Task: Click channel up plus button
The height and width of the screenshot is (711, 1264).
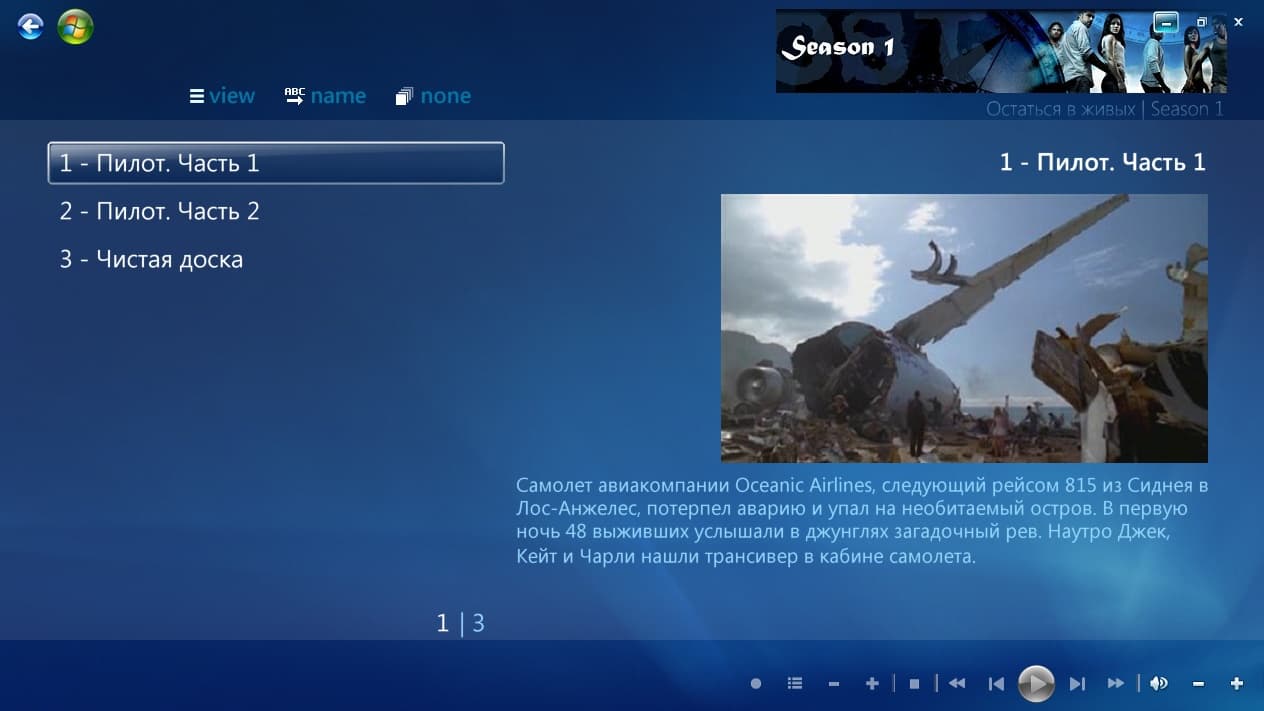Action: point(872,684)
